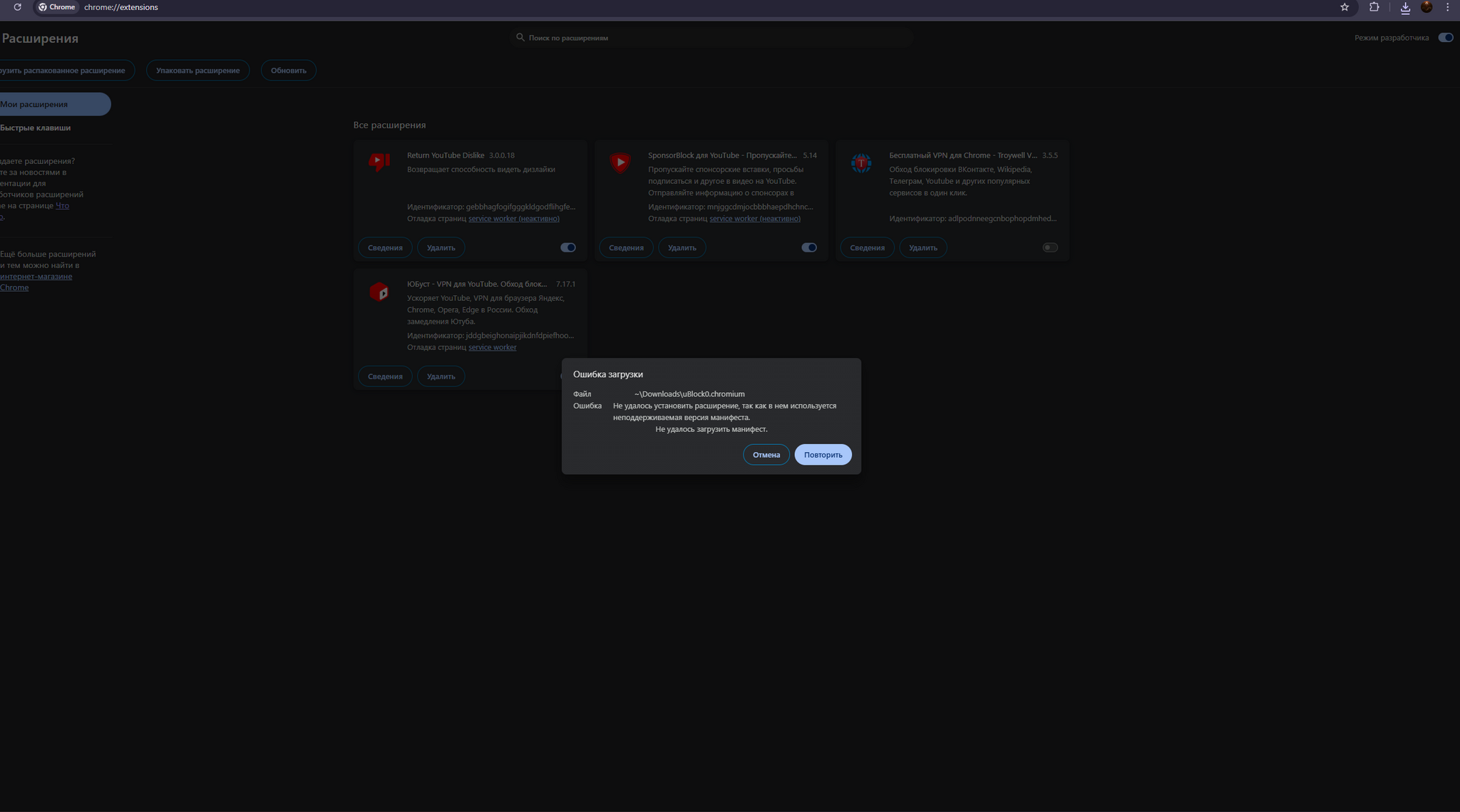Click Return YouTube Dislike extension icon
The height and width of the screenshot is (812, 1460).
pos(379,163)
